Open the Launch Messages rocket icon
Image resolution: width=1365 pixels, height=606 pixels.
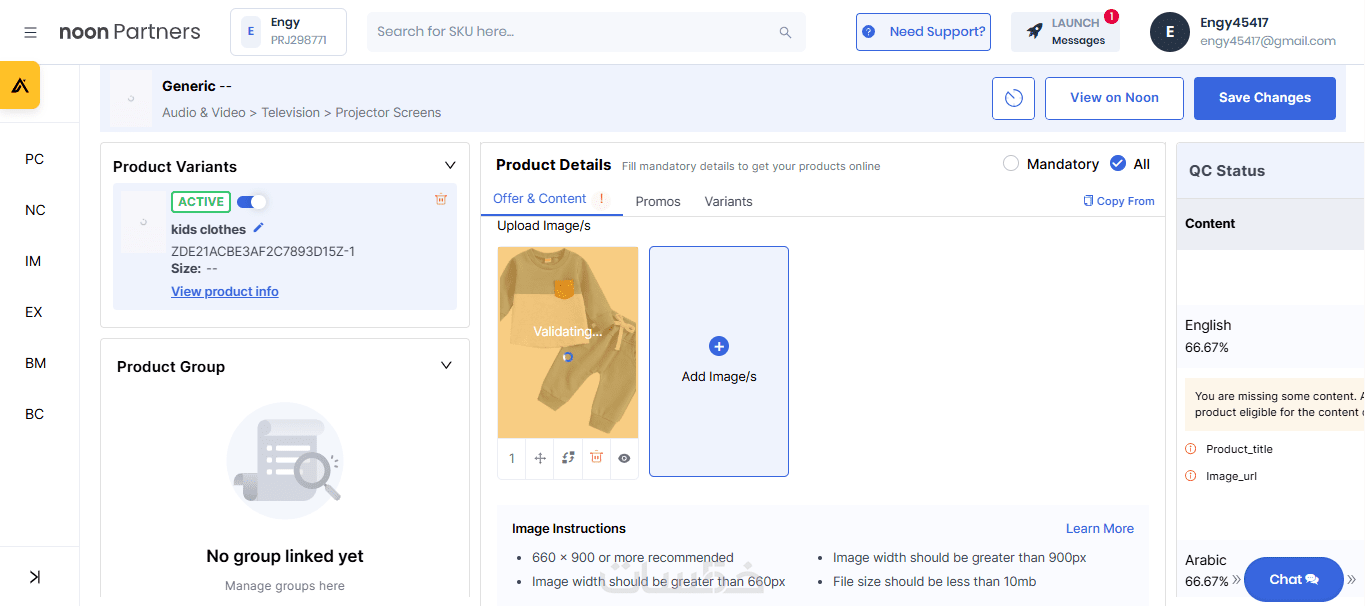click(x=1035, y=32)
